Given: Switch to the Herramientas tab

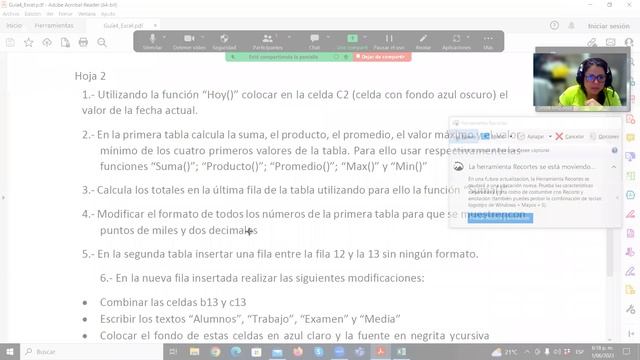Looking at the screenshot, I should point(54,25).
